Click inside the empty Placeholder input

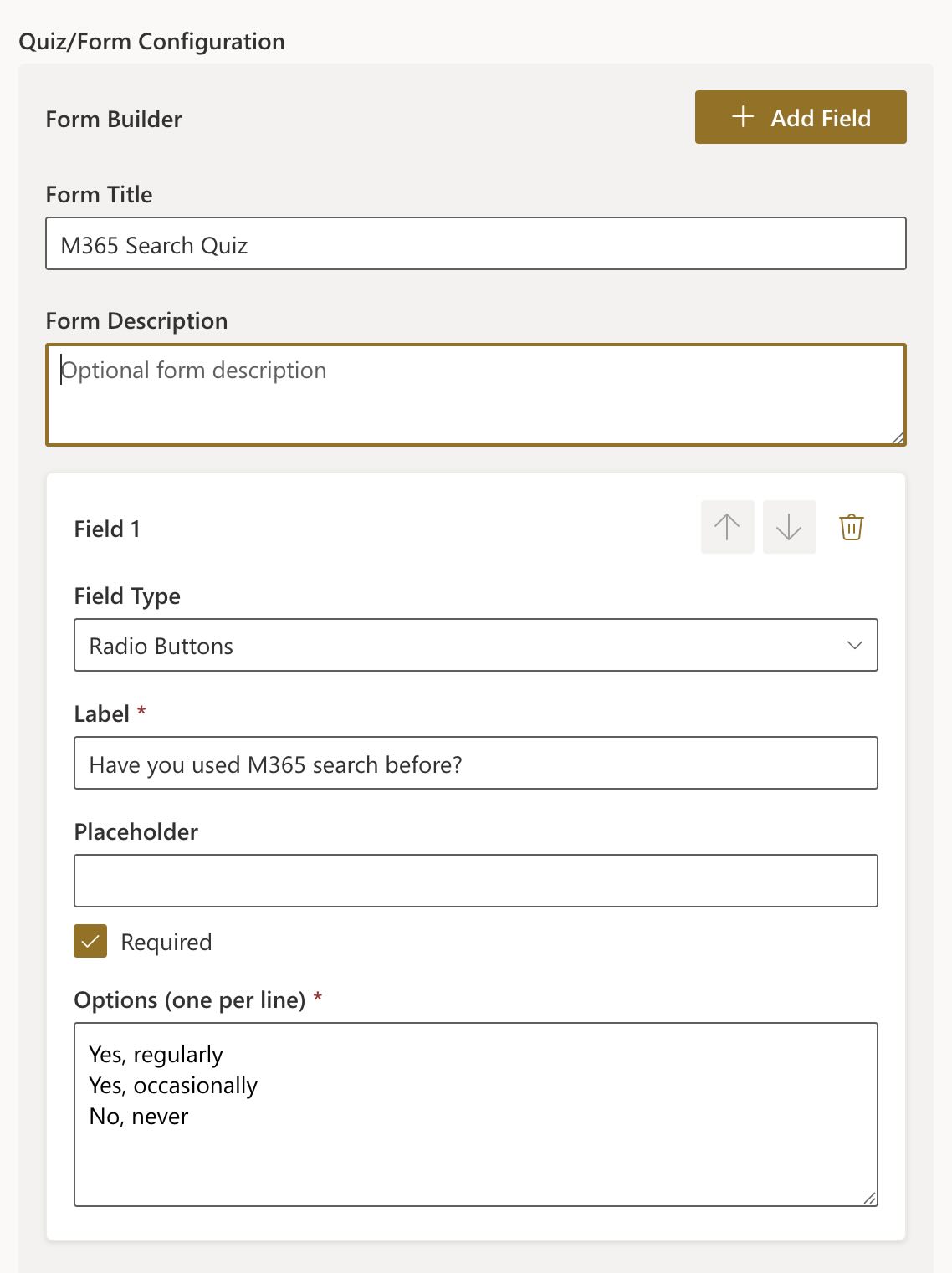pos(476,880)
